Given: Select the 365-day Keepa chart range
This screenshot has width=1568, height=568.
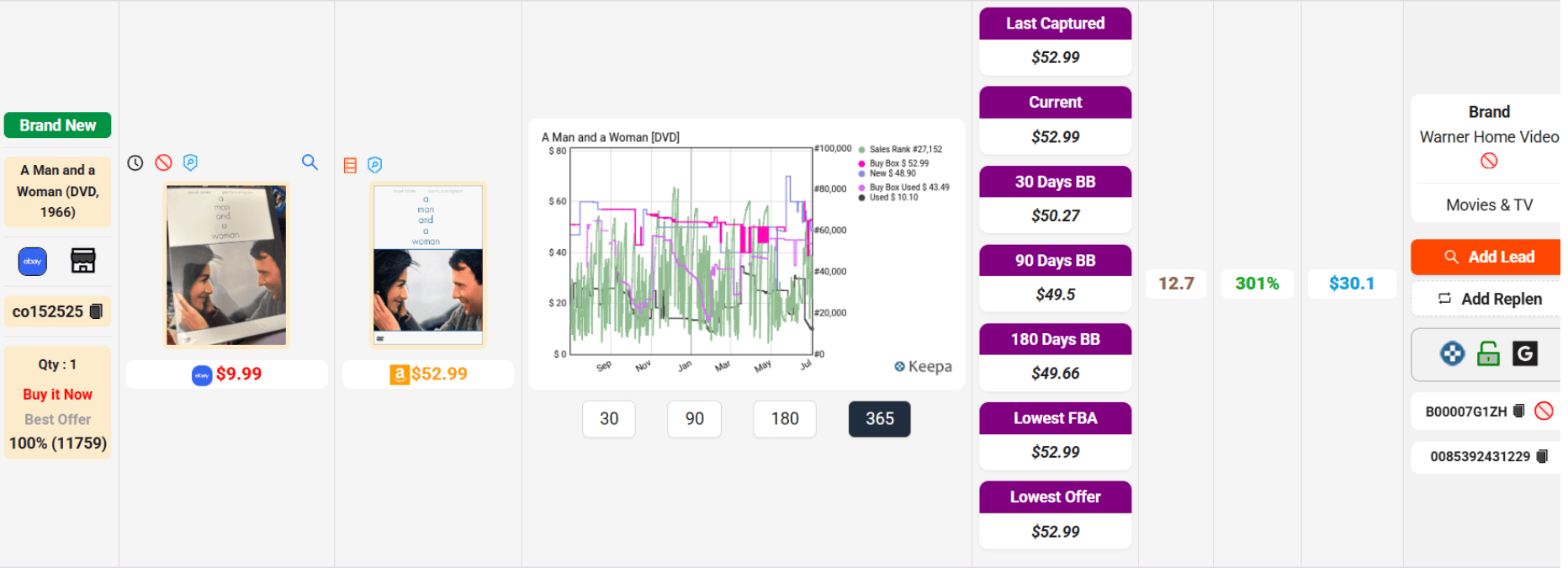Looking at the screenshot, I should pos(880,419).
